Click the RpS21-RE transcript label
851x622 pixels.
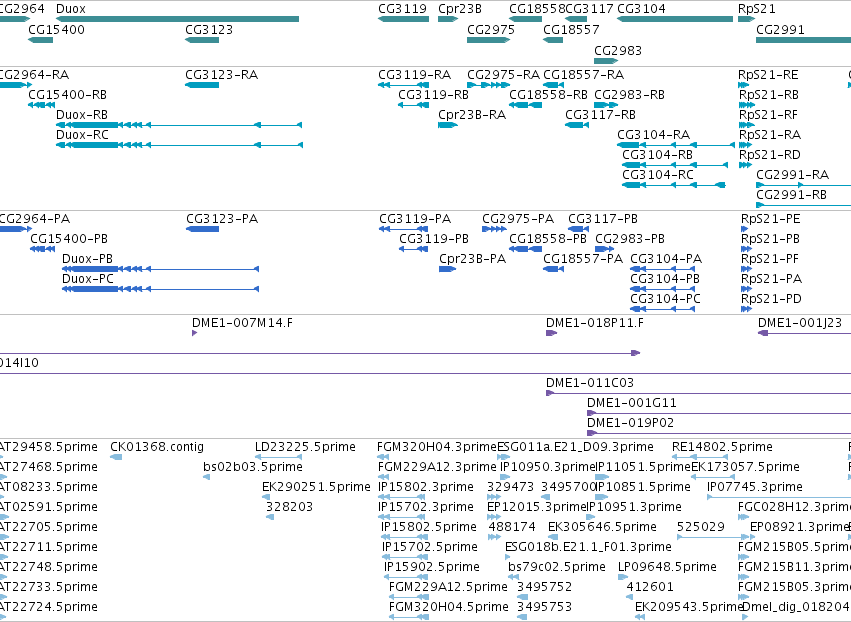[x=768, y=74]
